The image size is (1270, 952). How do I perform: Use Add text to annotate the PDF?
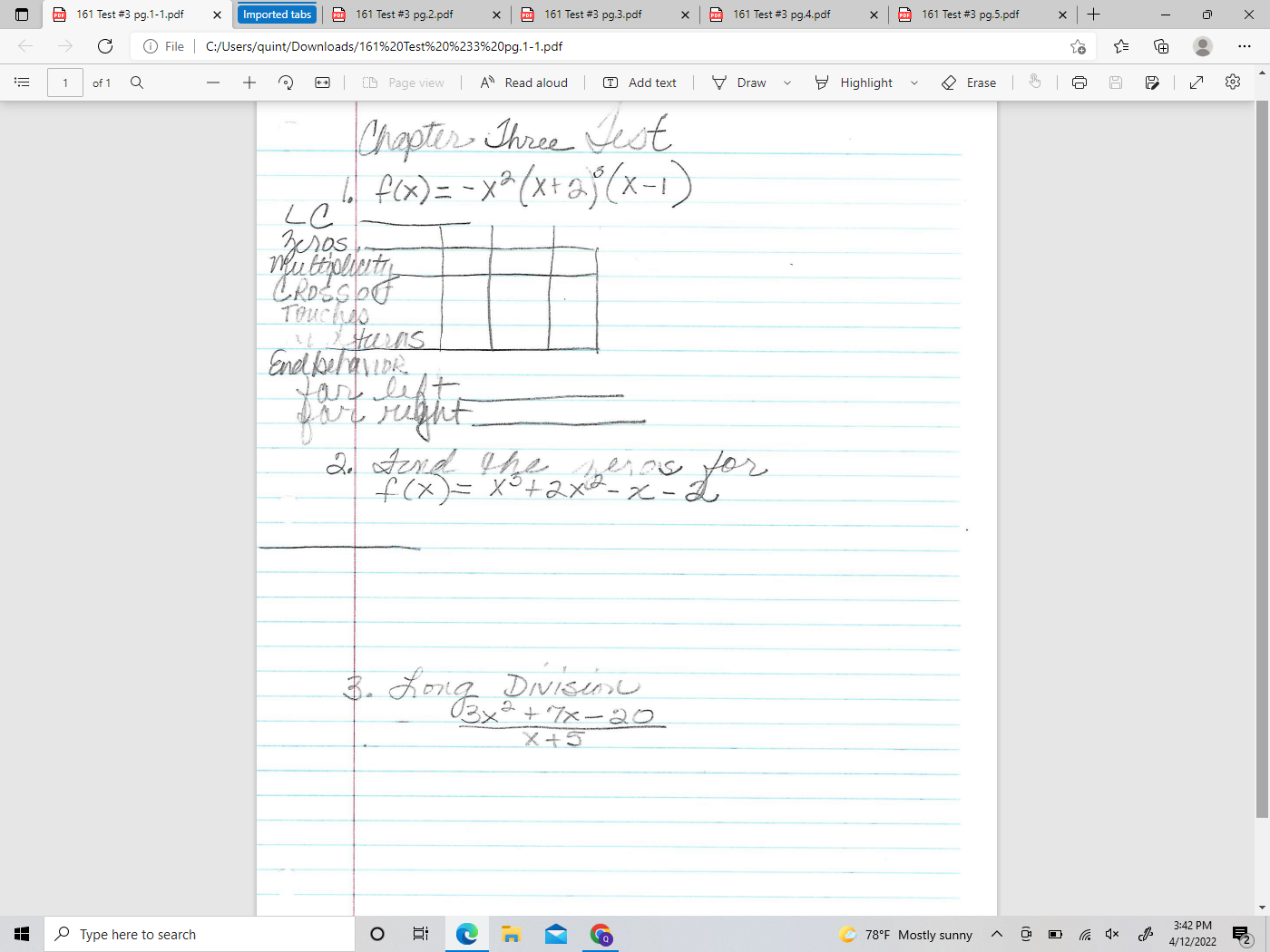[x=640, y=82]
